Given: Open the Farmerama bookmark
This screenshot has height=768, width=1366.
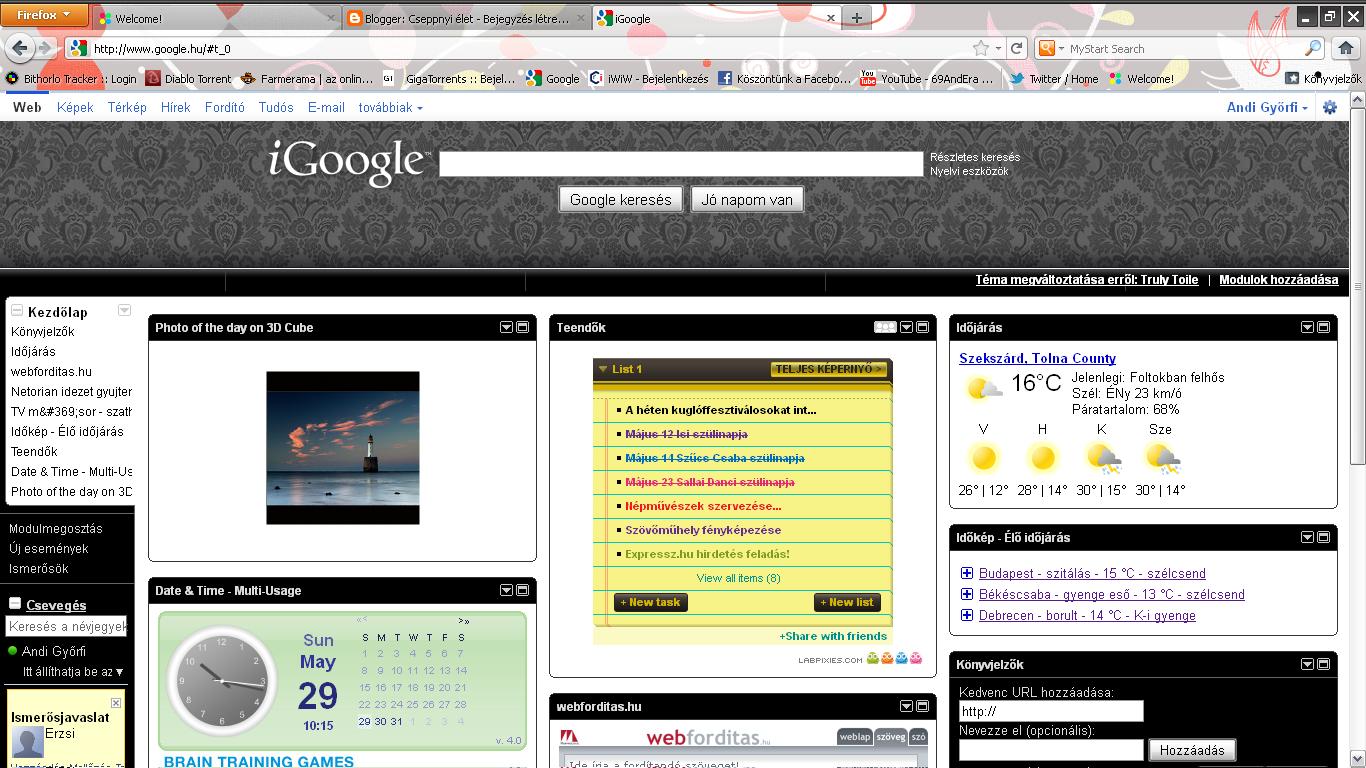Looking at the screenshot, I should pos(307,78).
